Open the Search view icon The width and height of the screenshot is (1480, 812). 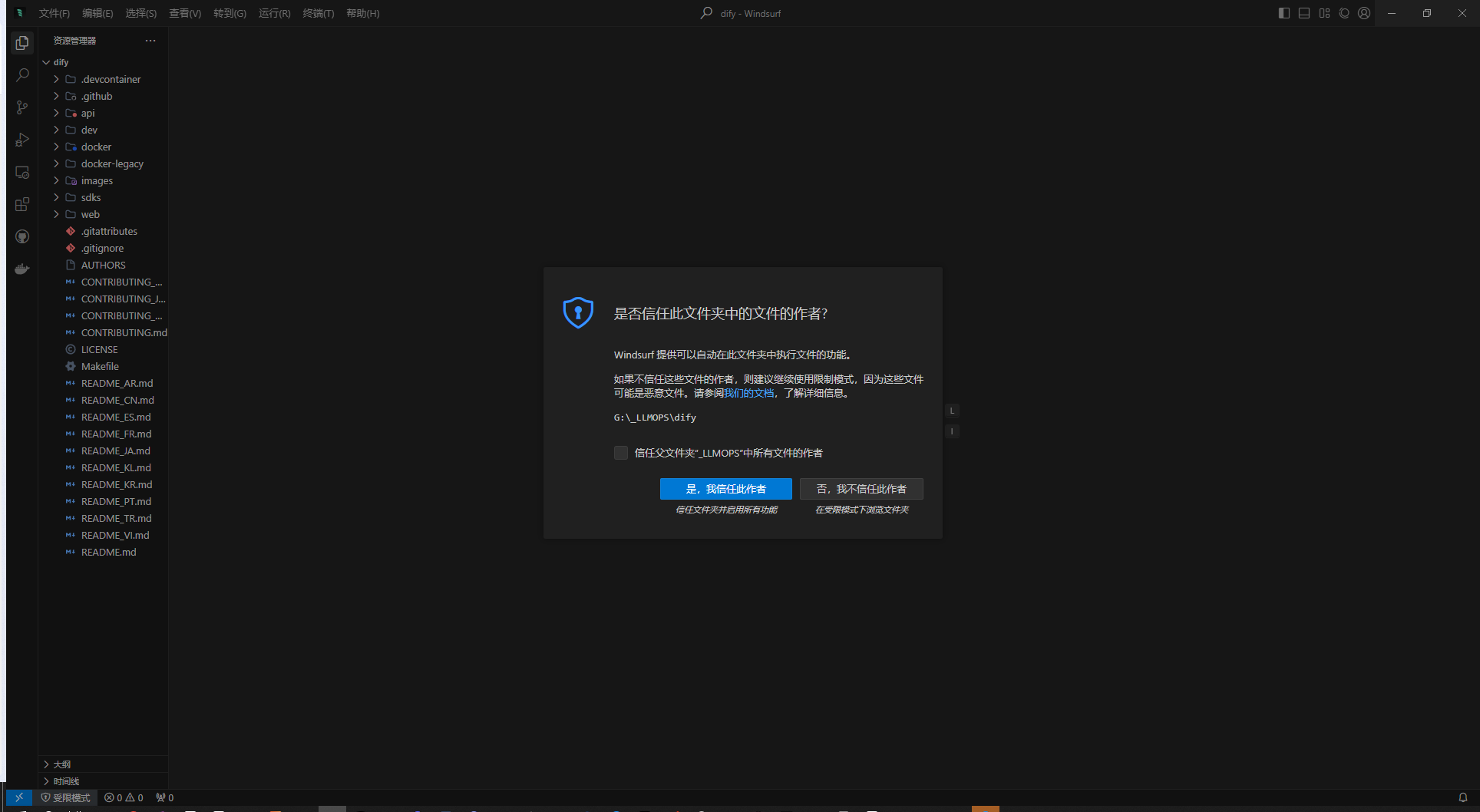tap(22, 75)
